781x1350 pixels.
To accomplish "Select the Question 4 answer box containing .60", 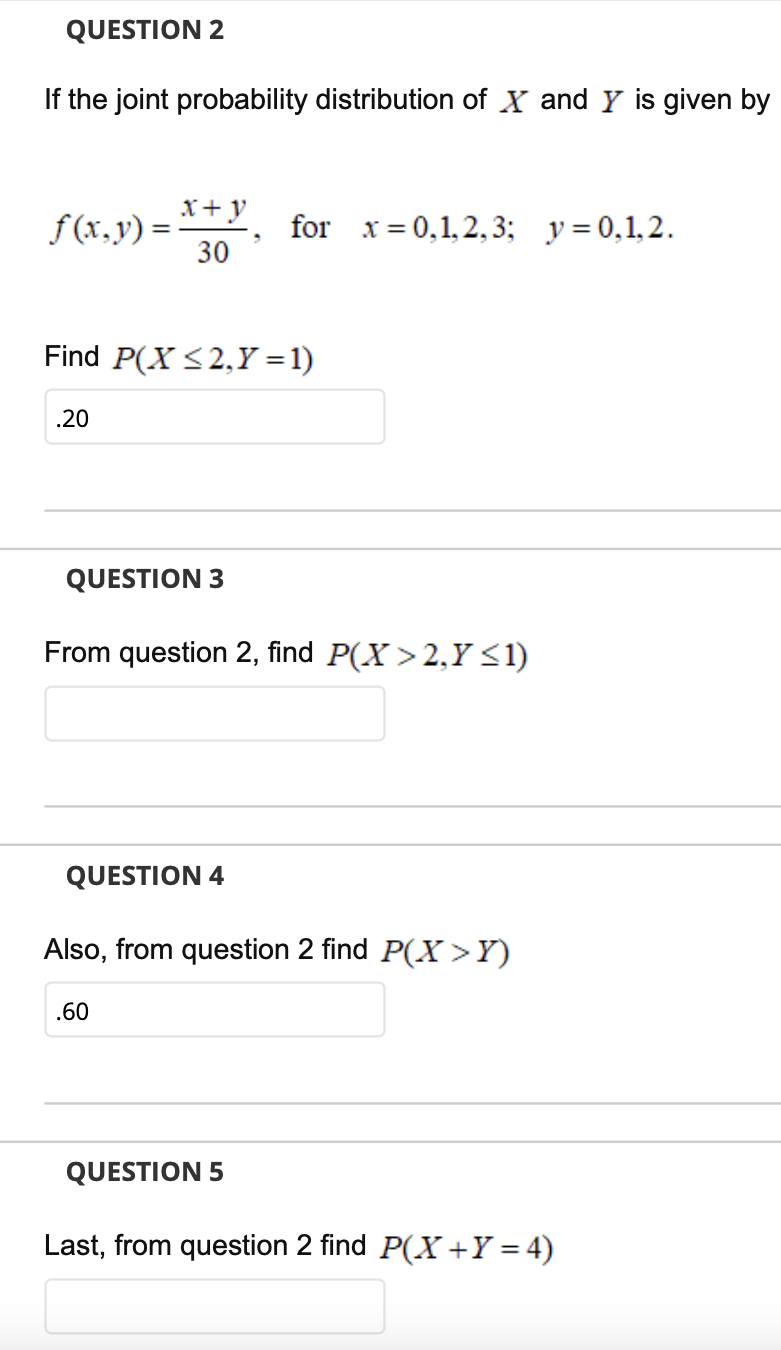I will coord(215,1010).
